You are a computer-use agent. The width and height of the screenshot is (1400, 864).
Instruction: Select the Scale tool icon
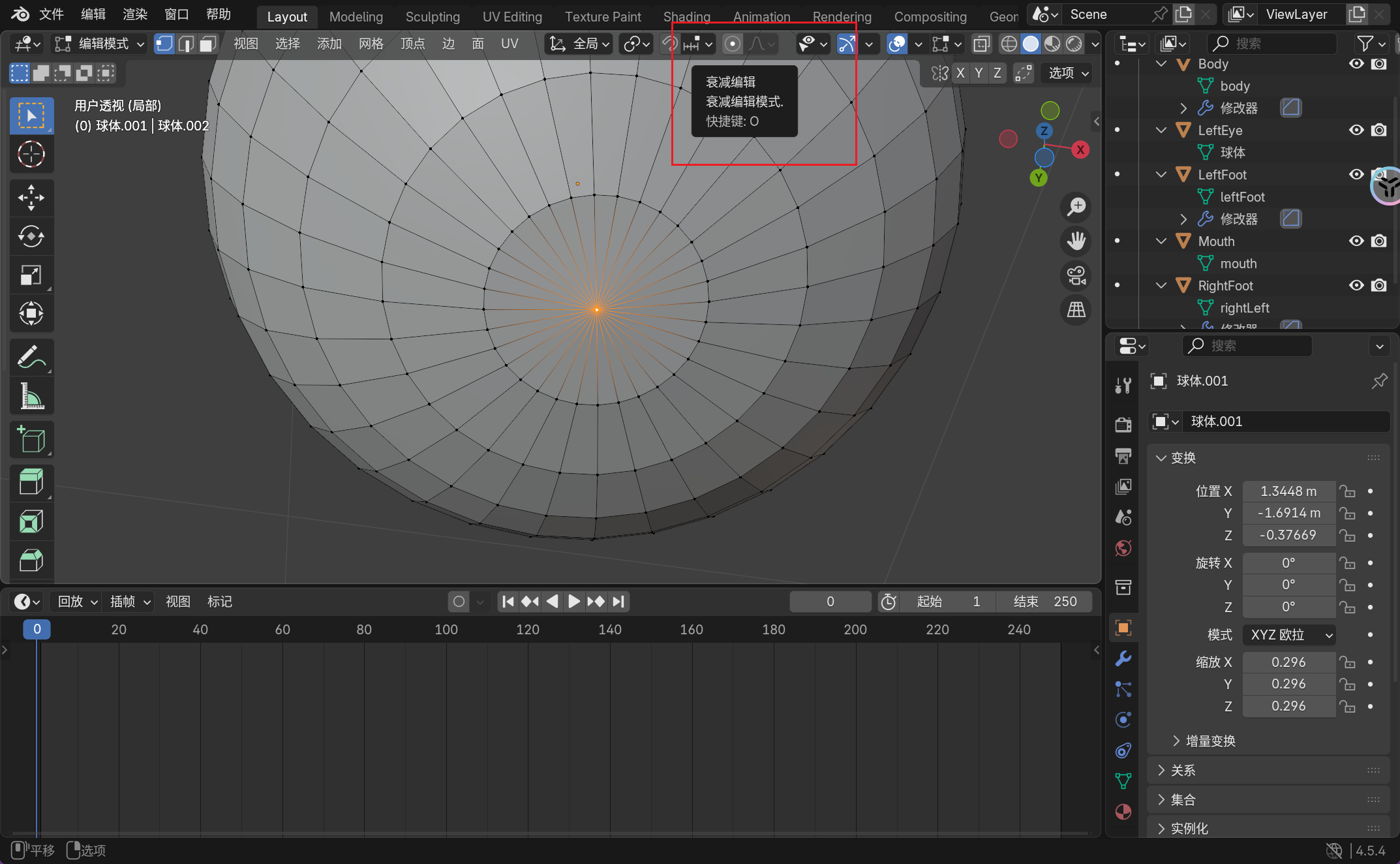[31, 275]
